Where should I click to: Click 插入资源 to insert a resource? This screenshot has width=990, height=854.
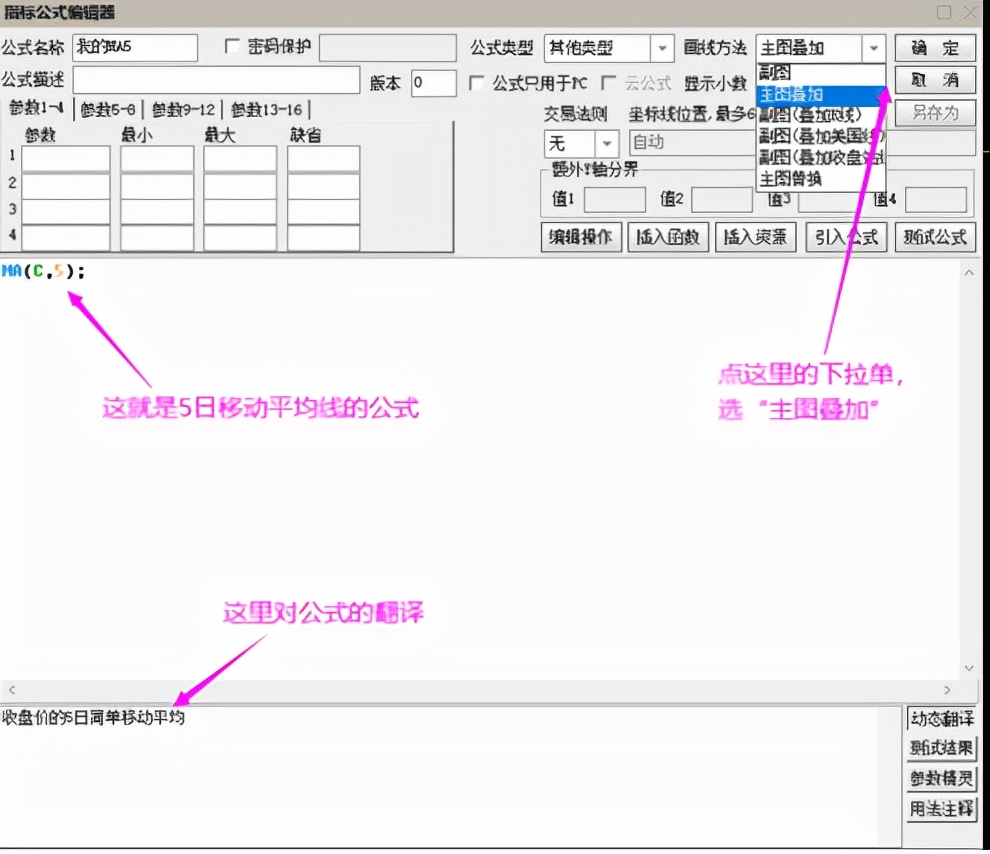tap(755, 237)
